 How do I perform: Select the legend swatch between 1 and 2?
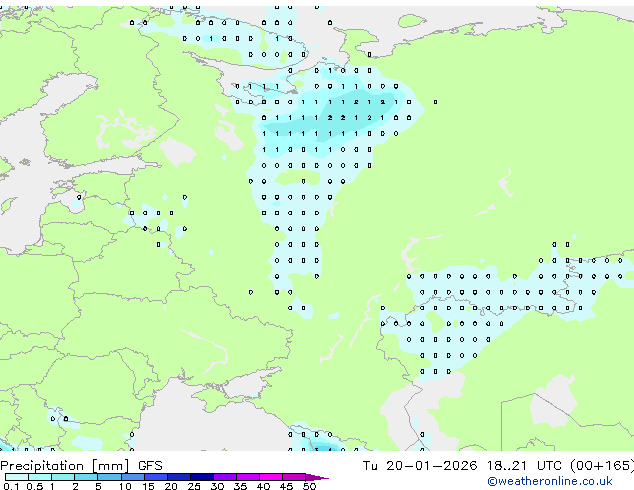point(63,477)
